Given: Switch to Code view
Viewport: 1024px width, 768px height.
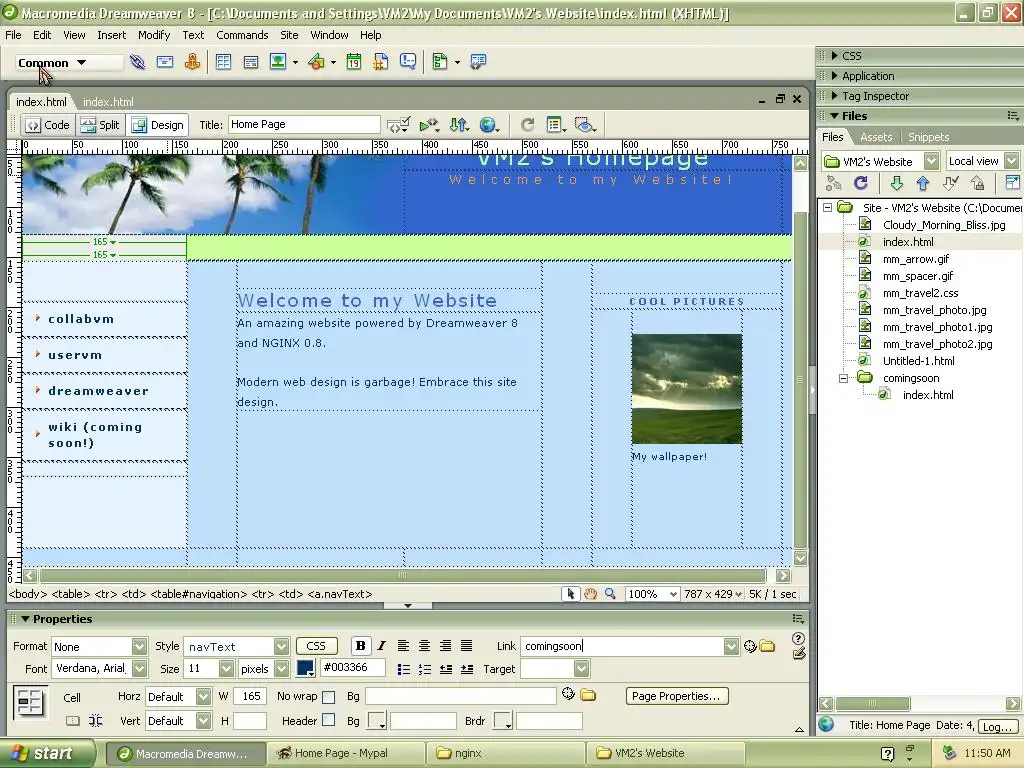Looking at the screenshot, I should point(48,125).
